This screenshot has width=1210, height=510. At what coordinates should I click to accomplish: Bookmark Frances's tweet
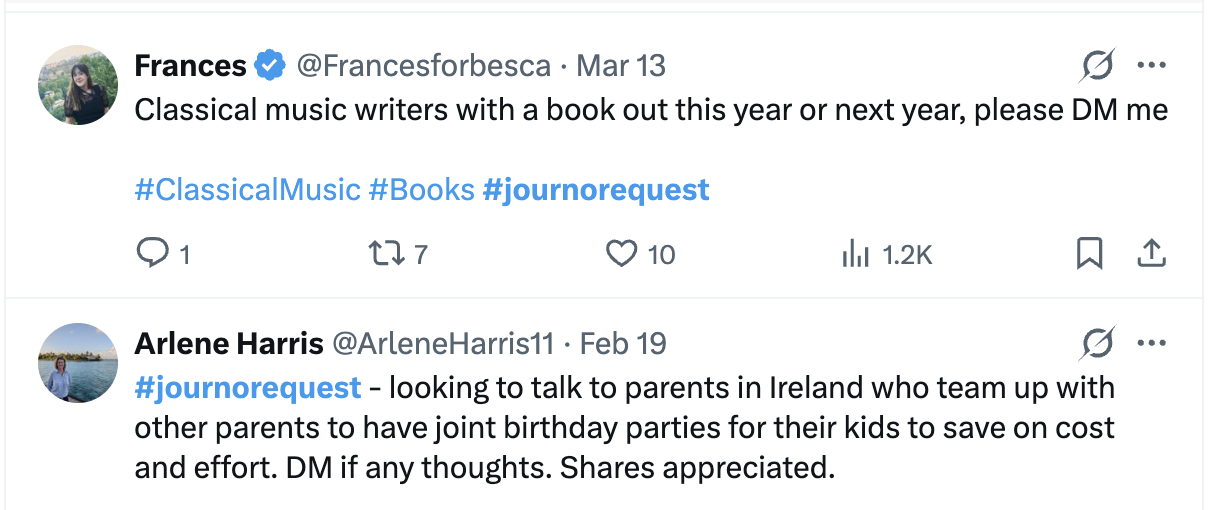coord(1089,254)
